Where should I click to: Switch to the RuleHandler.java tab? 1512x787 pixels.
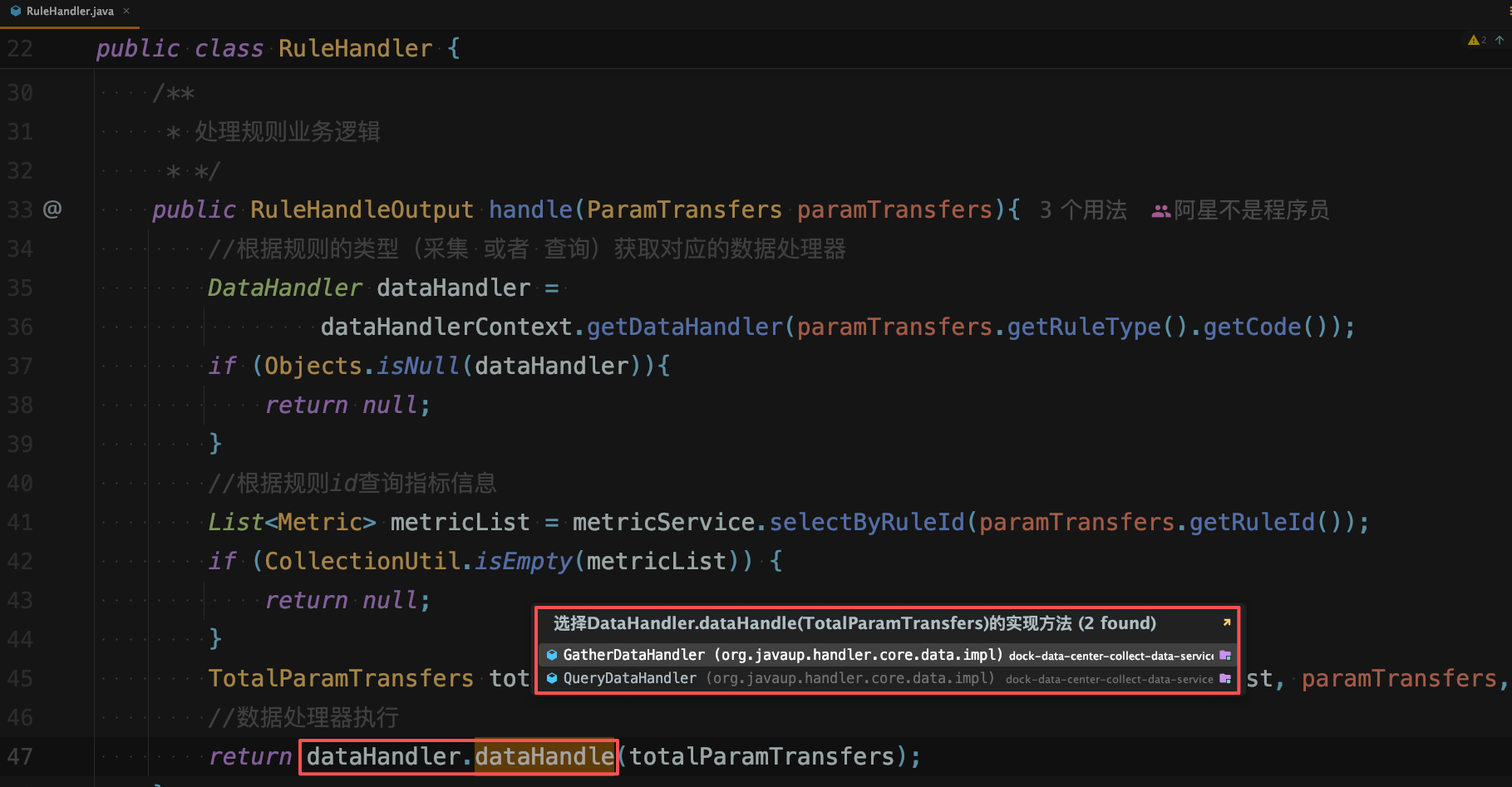[70, 11]
